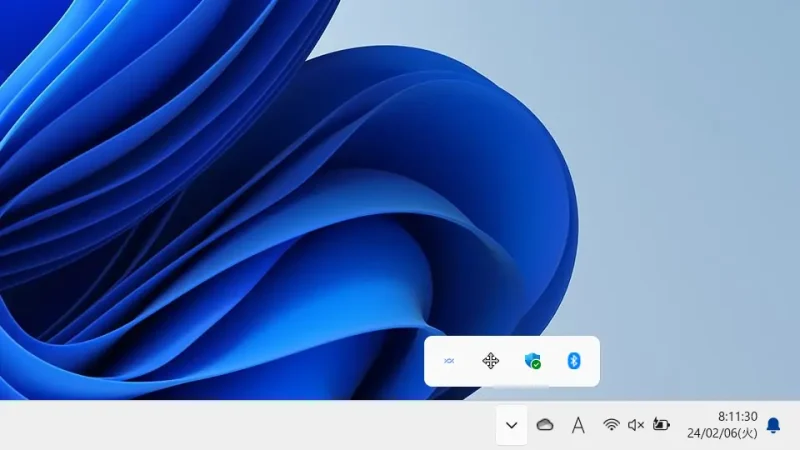Toggle IME input mode with the 'A' indicator
The image size is (800, 450).
click(578, 425)
